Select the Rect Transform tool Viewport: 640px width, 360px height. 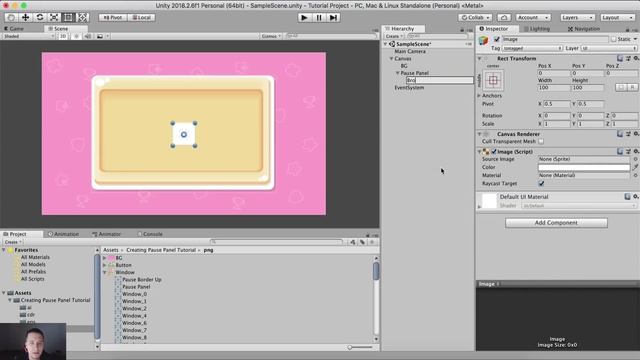68,18
